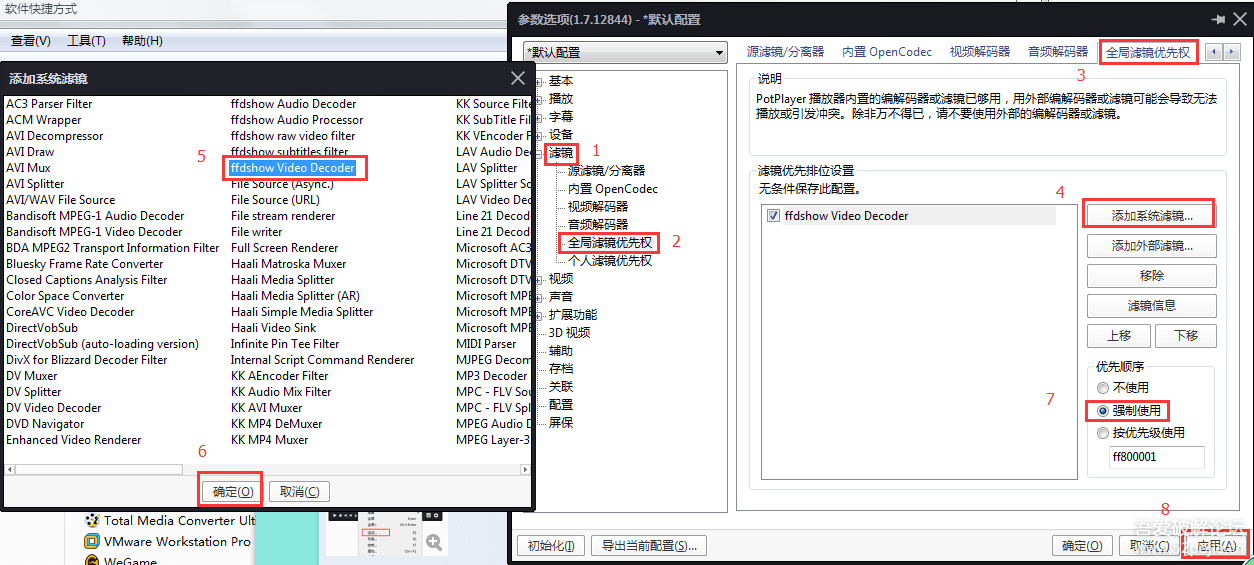Expand the 设备 tree node

540,135
